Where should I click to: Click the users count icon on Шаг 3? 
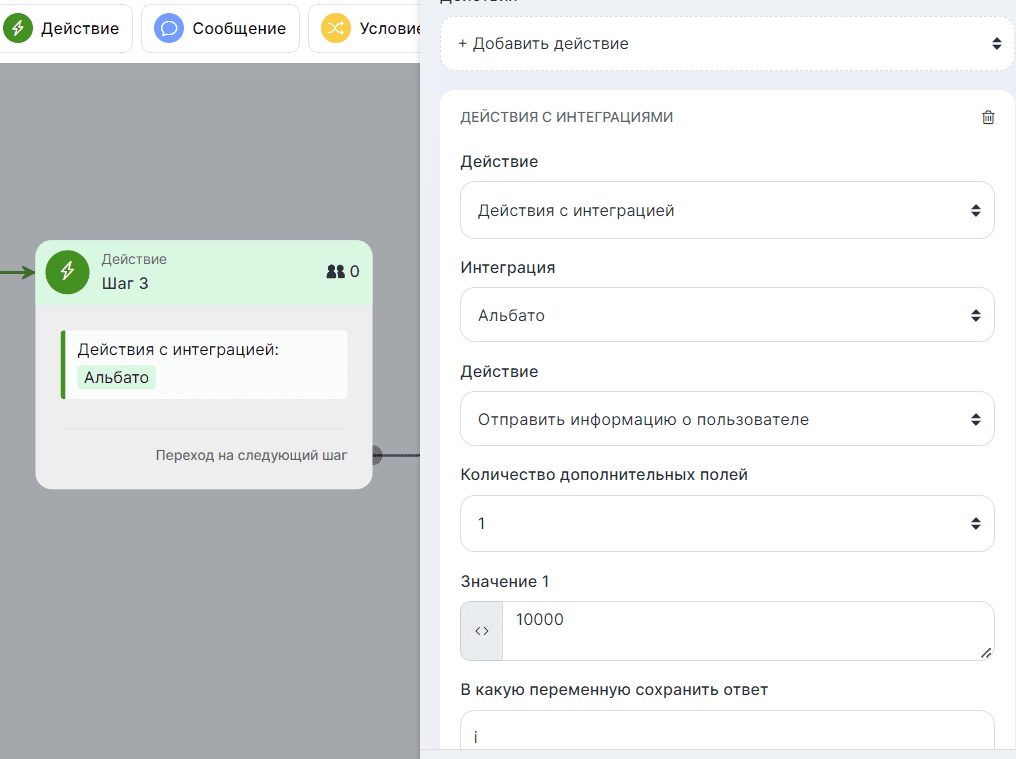[335, 271]
